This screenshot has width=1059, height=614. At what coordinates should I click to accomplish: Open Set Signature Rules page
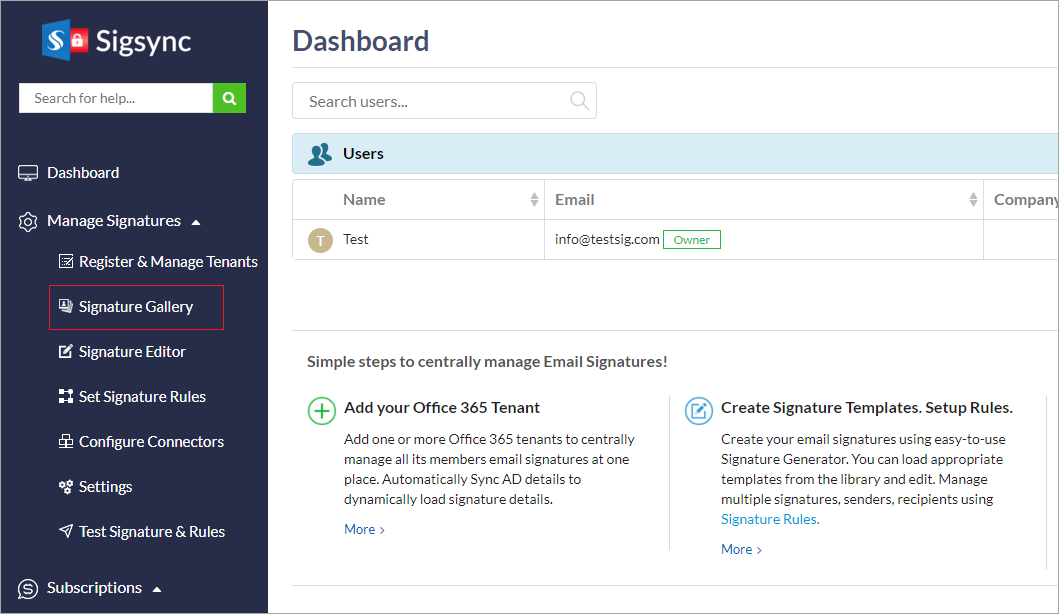click(x=142, y=397)
